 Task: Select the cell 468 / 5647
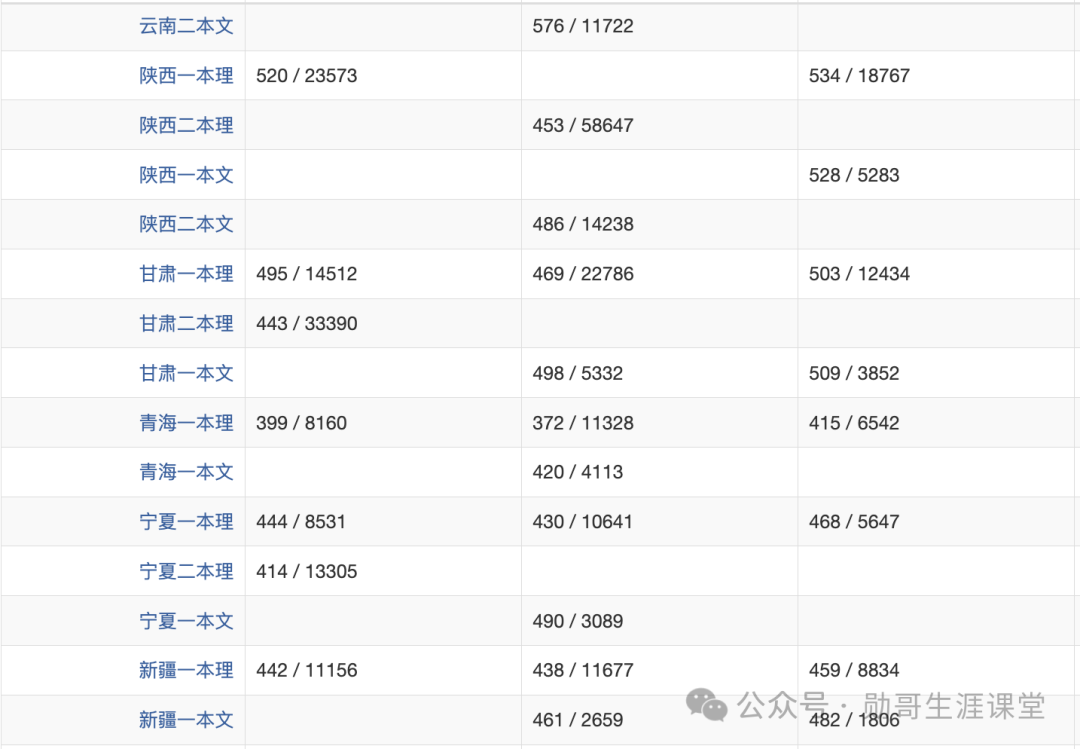(938, 522)
